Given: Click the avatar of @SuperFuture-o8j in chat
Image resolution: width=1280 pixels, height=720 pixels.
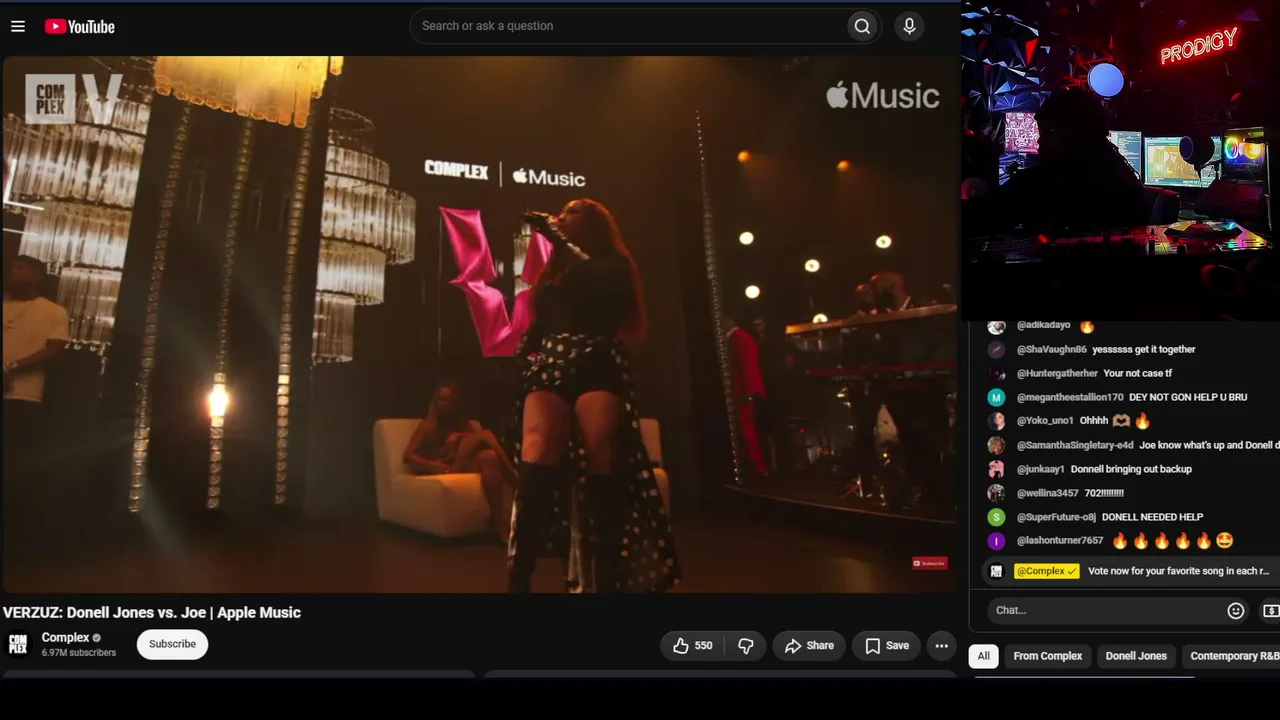Looking at the screenshot, I should (996, 517).
